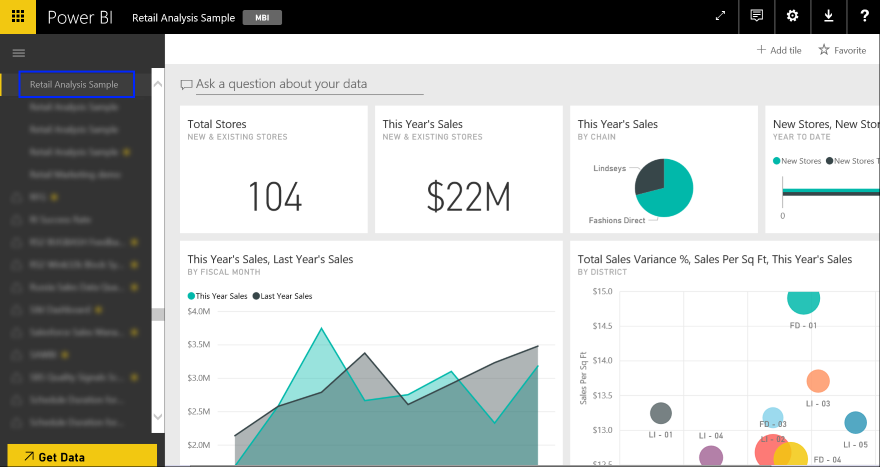
Task: Collapse the navigation pane hamburger icon
Action: pos(18,52)
